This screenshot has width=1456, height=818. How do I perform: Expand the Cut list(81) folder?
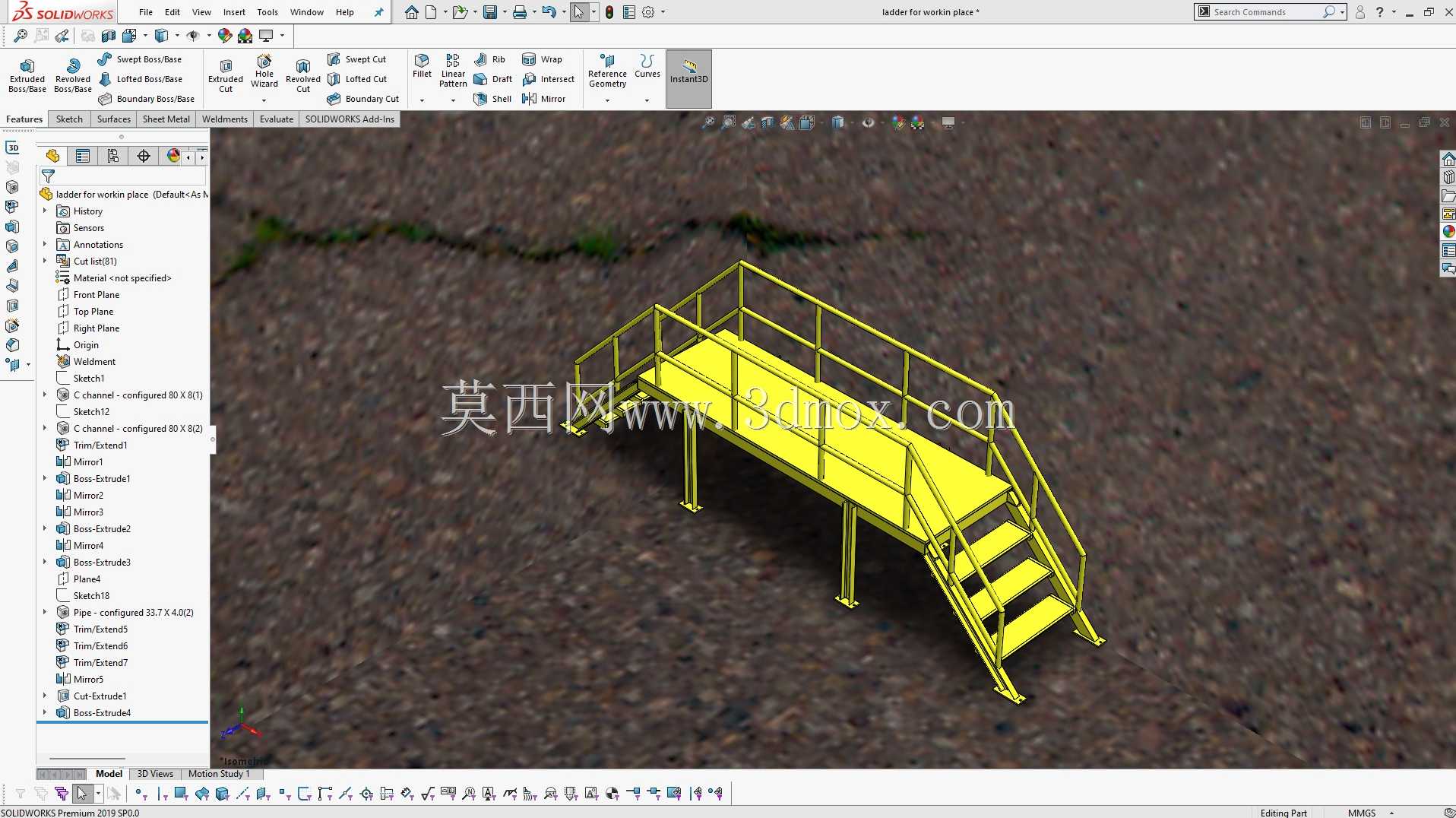point(45,262)
